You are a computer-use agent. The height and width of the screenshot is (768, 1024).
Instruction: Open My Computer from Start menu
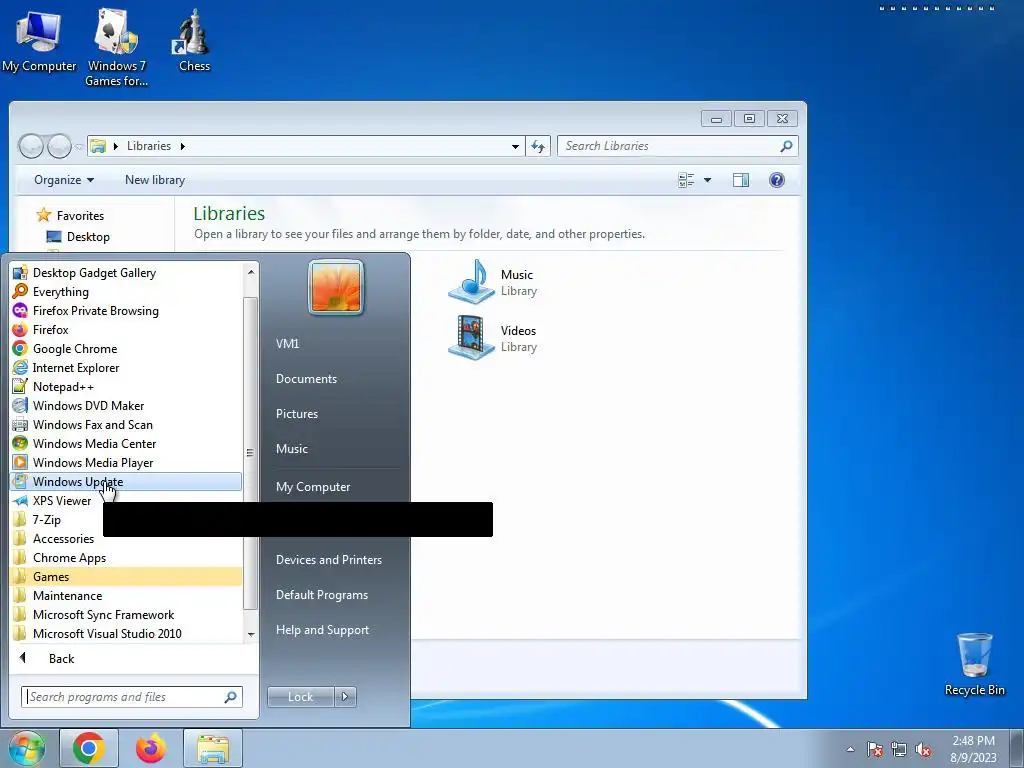click(313, 487)
